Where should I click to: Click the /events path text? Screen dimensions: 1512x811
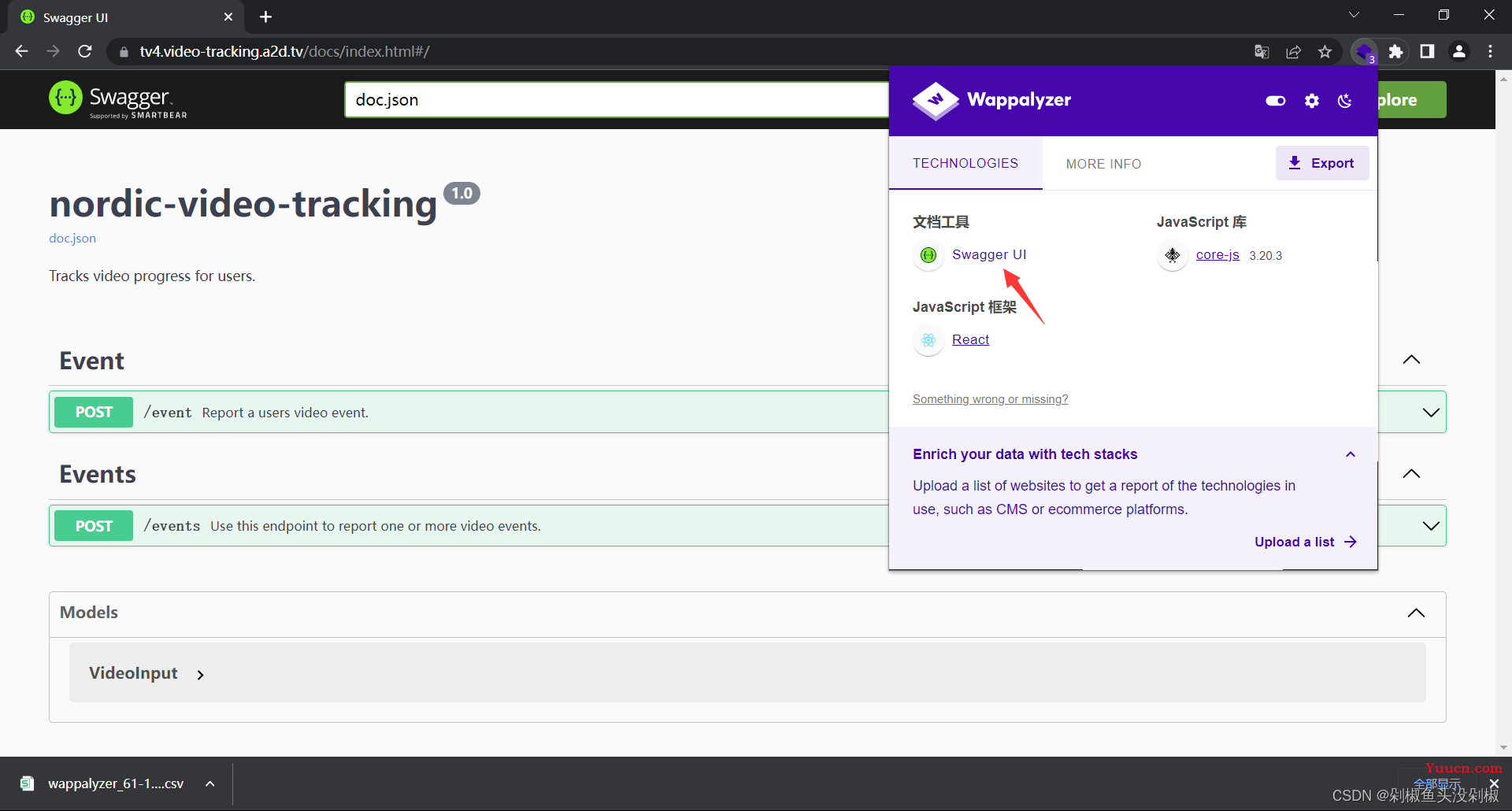[x=172, y=526]
